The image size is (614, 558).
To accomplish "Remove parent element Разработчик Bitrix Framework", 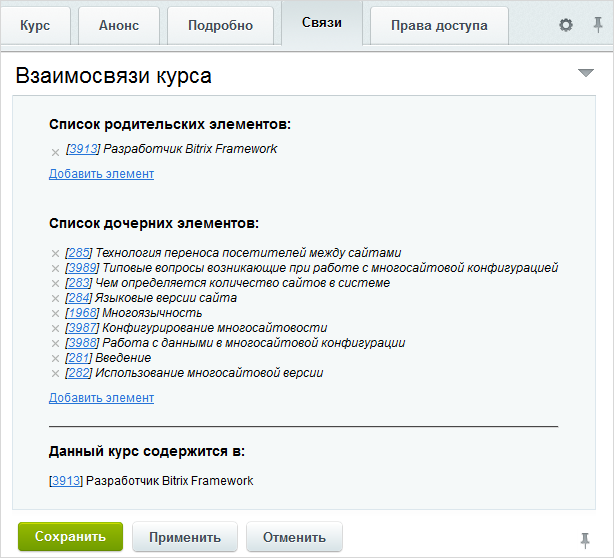I will coord(55,152).
